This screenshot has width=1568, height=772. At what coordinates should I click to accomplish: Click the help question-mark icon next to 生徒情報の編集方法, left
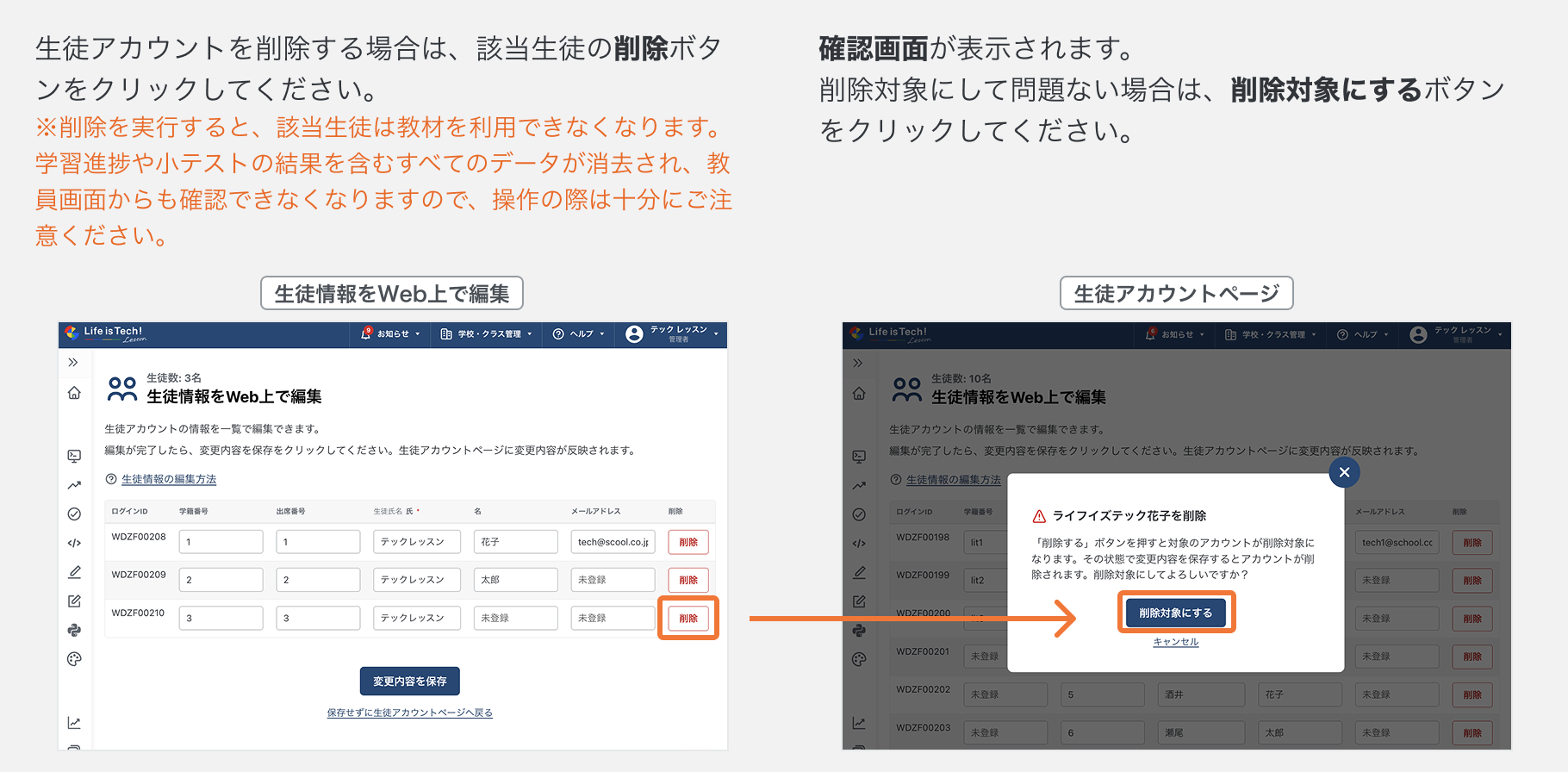tap(111, 479)
